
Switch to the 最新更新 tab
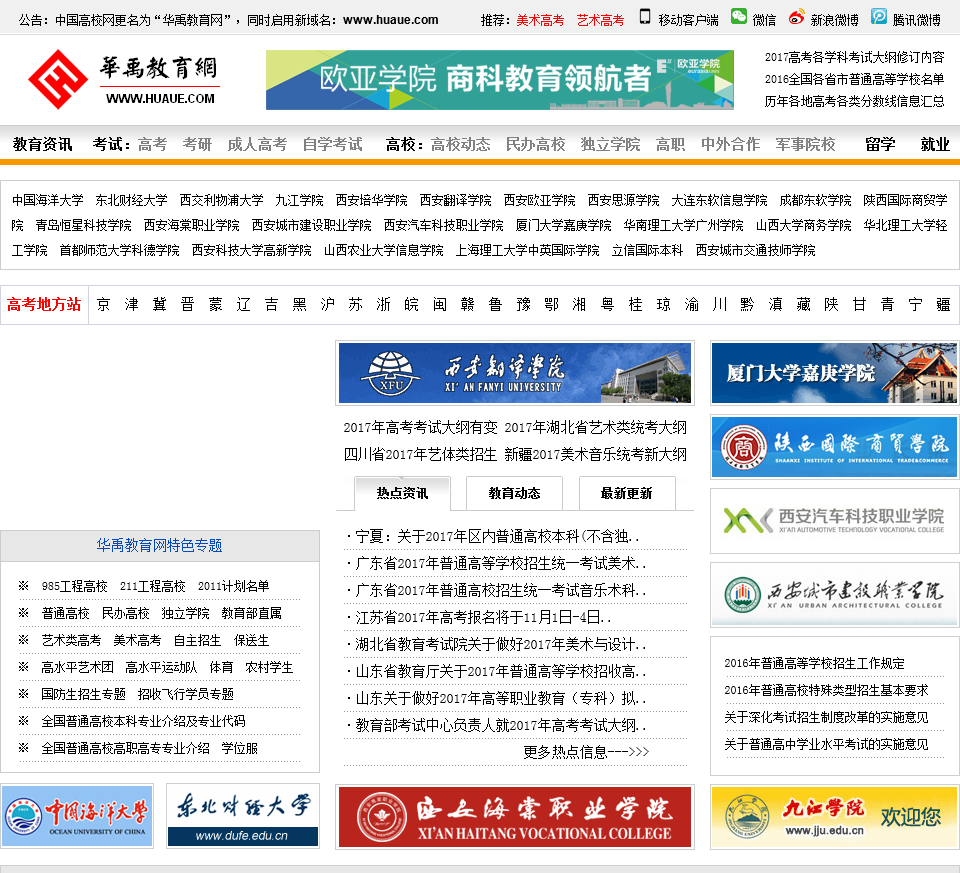(626, 493)
